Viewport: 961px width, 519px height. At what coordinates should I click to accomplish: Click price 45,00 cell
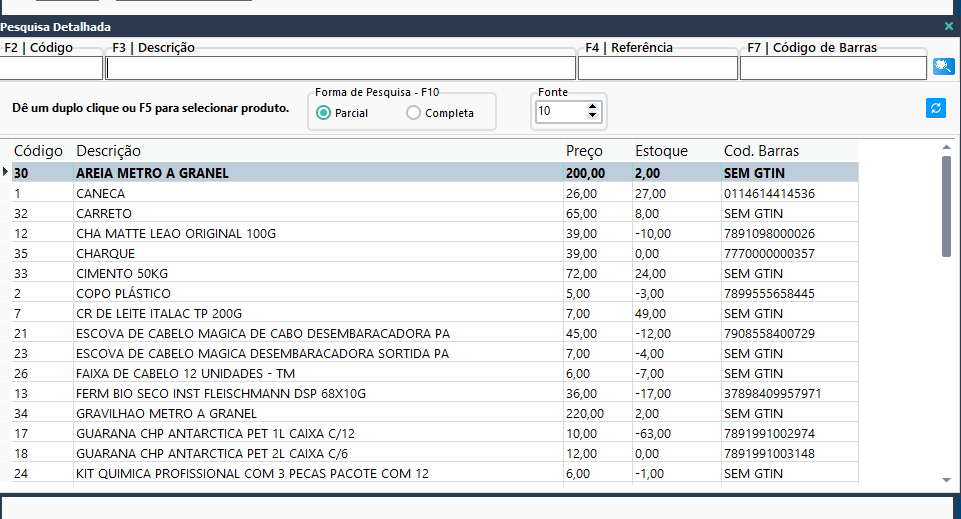[598, 333]
